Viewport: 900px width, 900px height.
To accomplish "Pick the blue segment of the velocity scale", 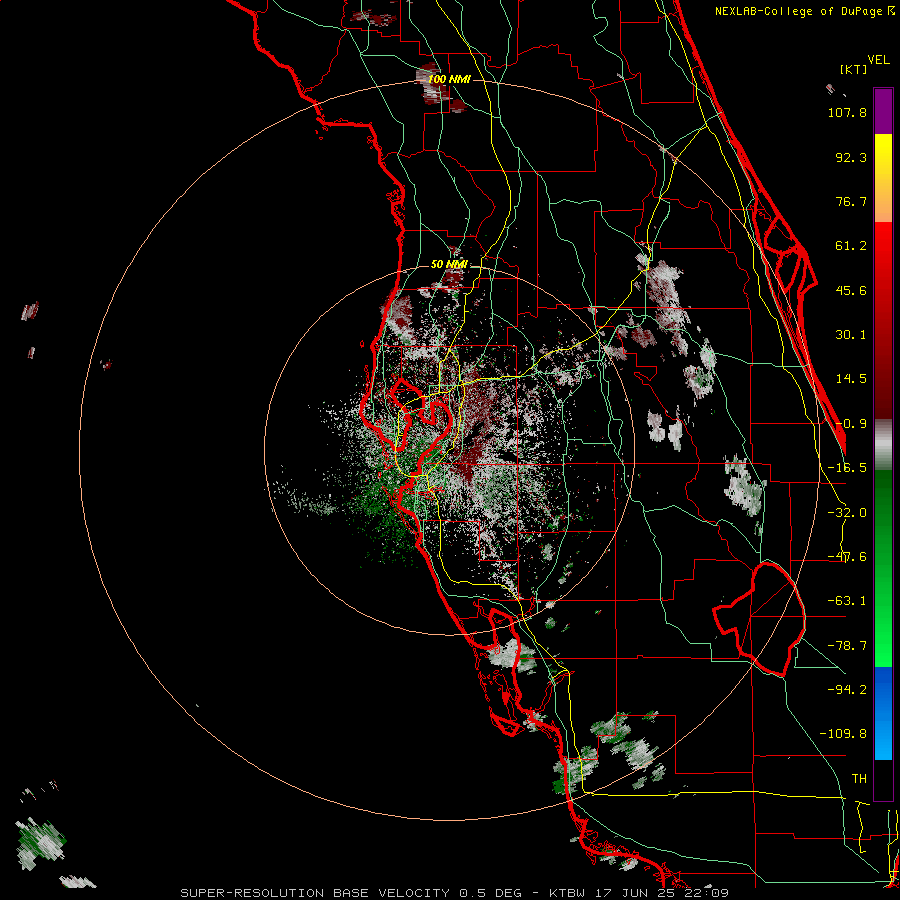I will pos(883,713).
